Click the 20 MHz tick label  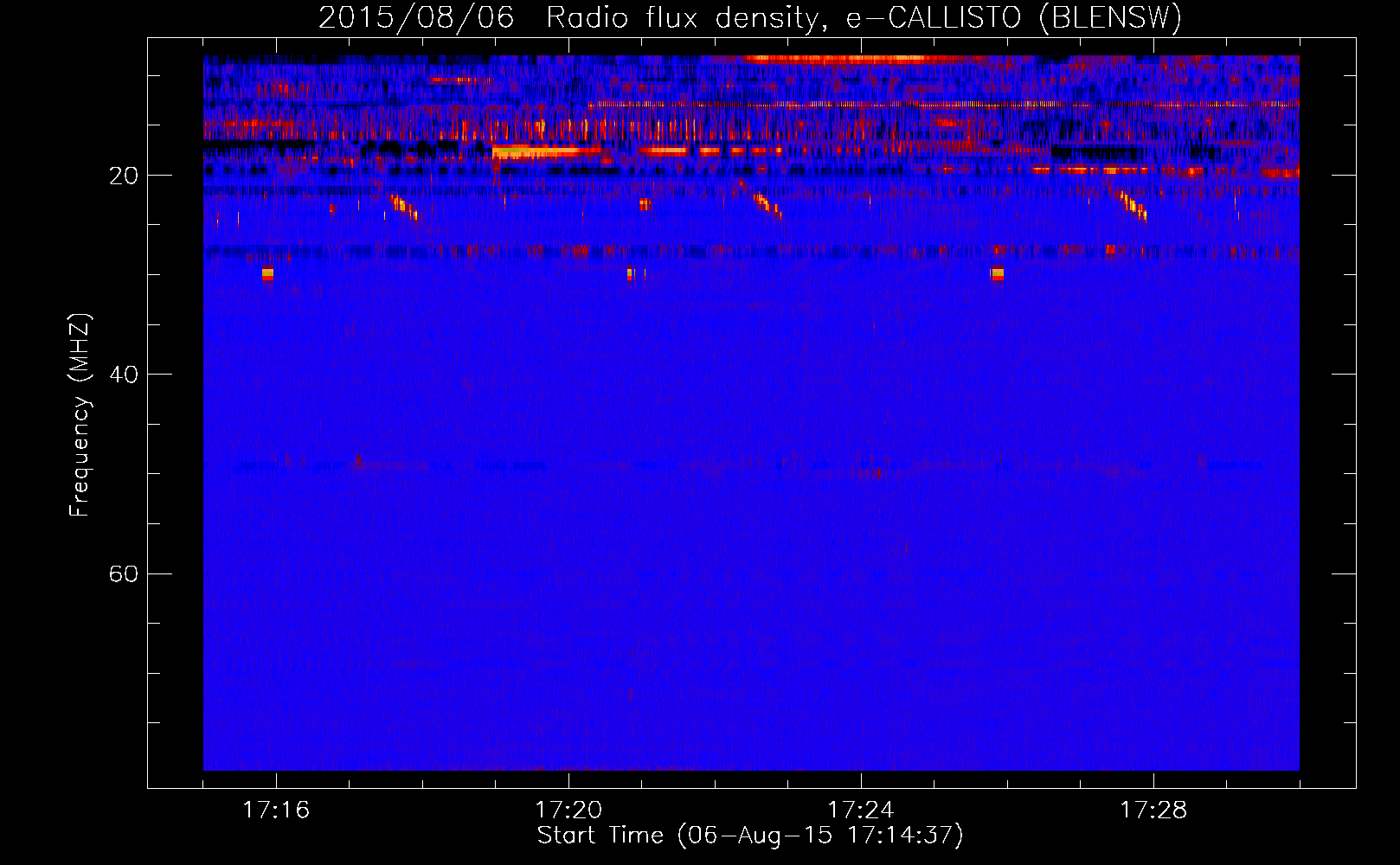pos(123,176)
